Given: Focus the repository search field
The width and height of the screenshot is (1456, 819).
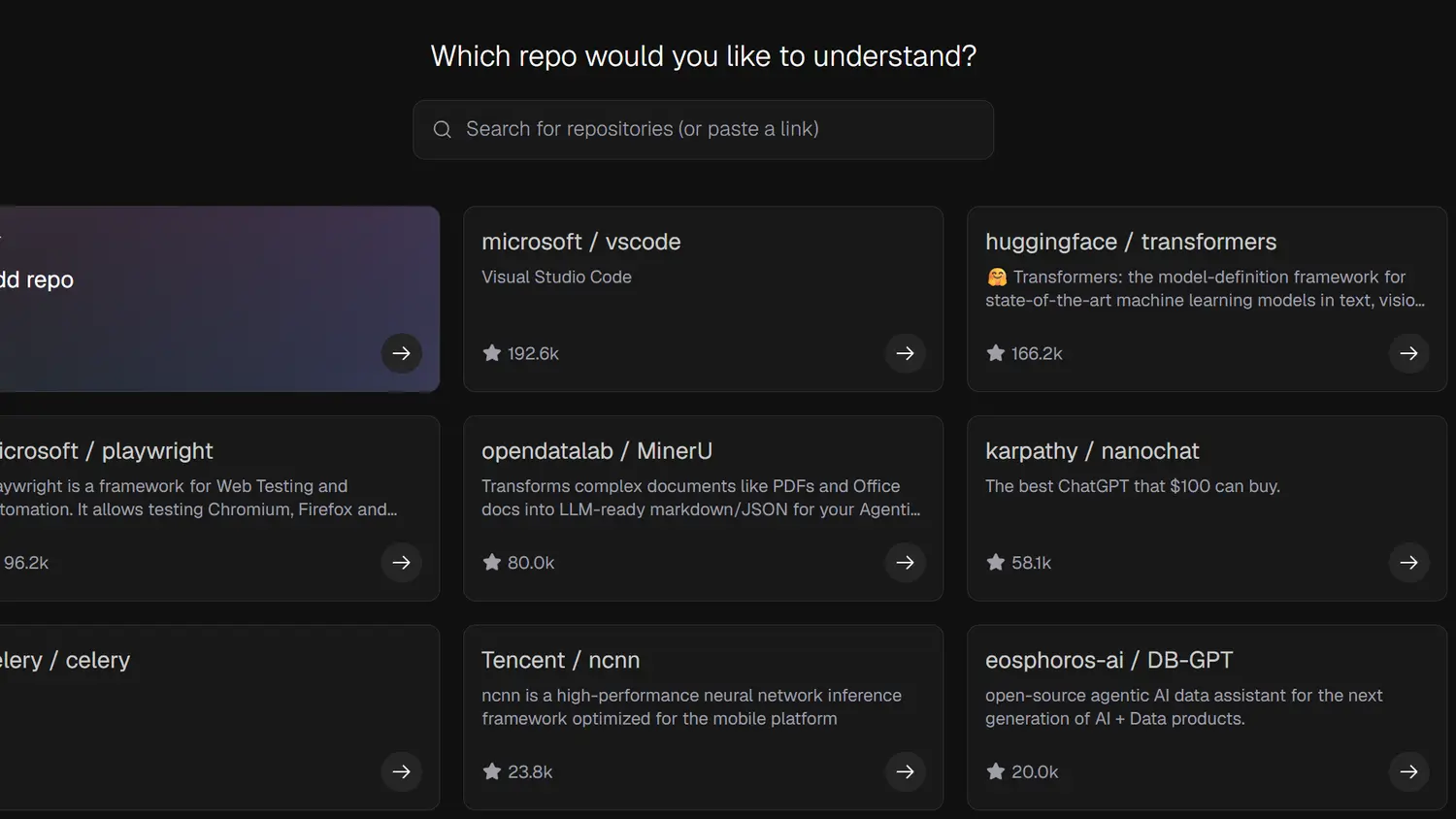Looking at the screenshot, I should pos(703,129).
